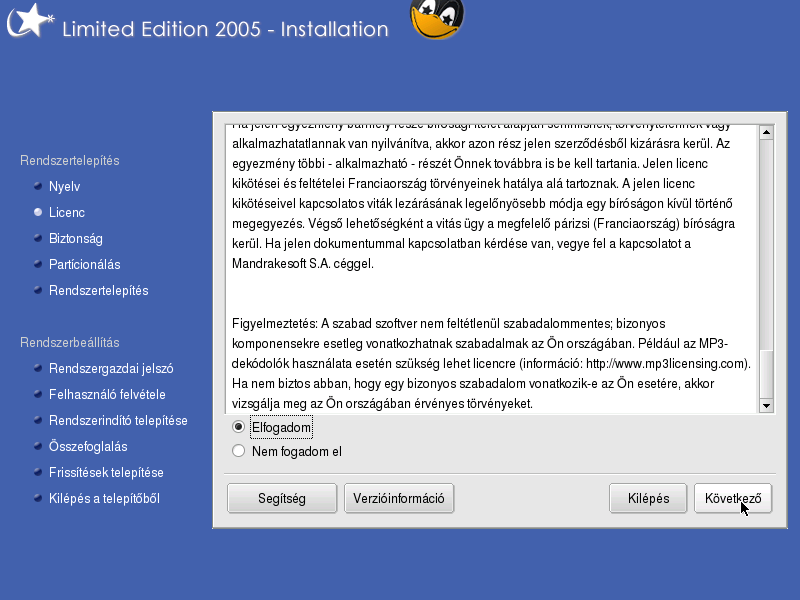Click the bullet beside Frissítések telepítése
Viewport: 800px width, 600px height.
[x=38, y=472]
